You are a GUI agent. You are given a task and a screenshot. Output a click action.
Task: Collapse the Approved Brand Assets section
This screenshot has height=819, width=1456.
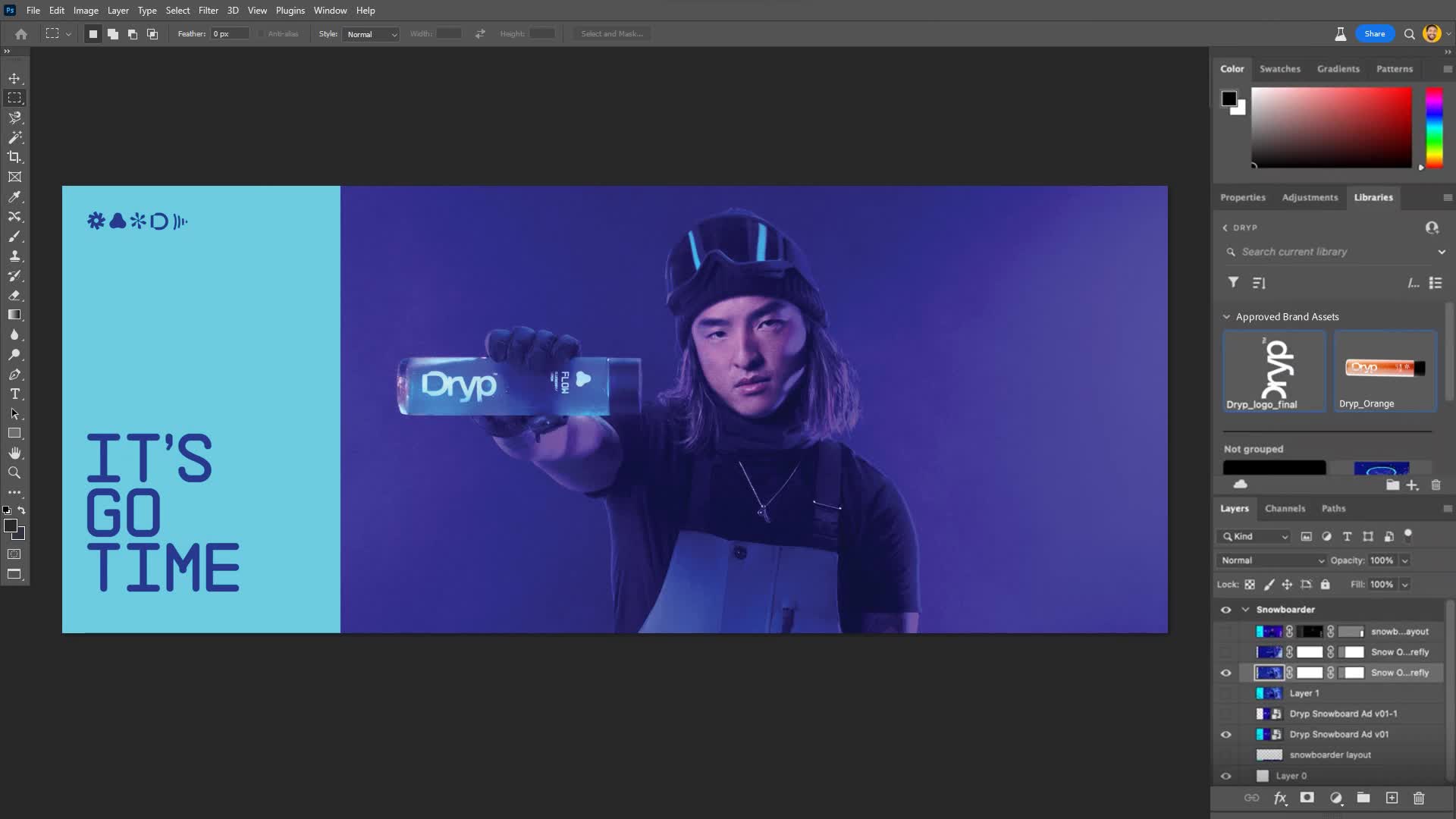(x=1226, y=317)
